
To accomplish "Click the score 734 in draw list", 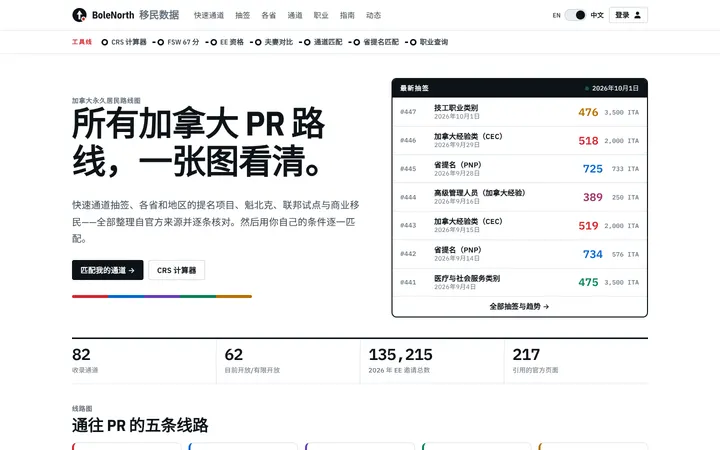I will (x=593, y=254).
